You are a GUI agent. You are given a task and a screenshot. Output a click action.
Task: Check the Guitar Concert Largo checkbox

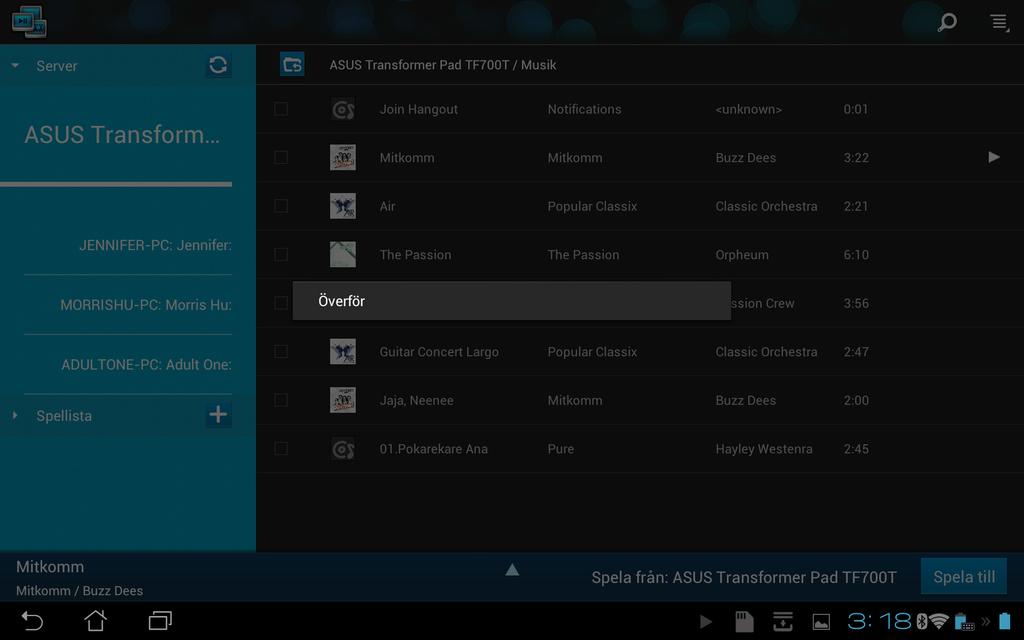pyautogui.click(x=281, y=351)
